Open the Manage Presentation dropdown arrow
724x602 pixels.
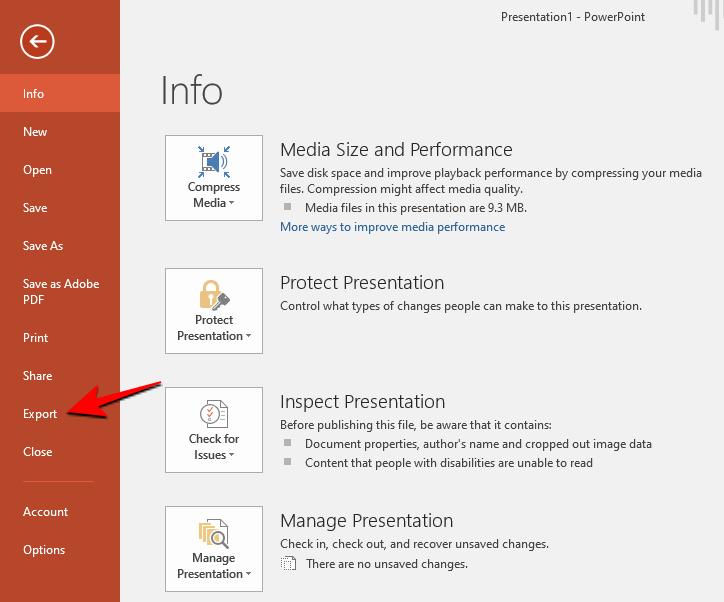tap(248, 575)
